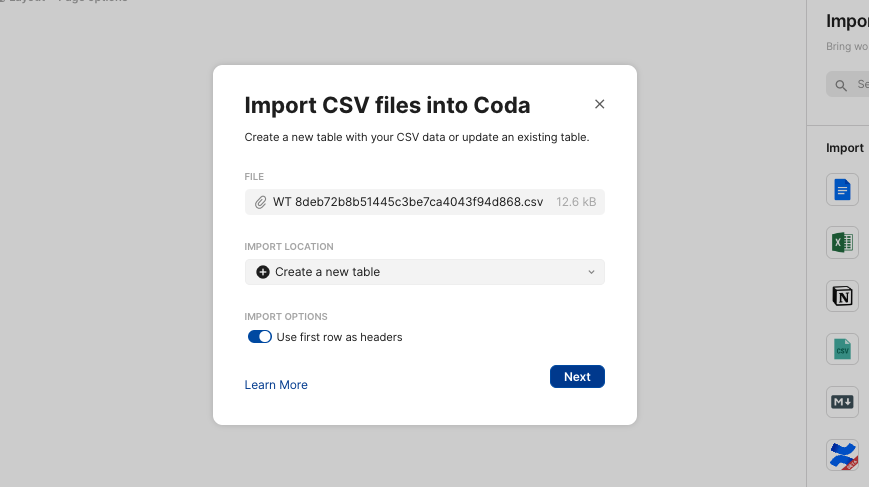
Task: Click the Use first row as headers label
Action: click(x=339, y=337)
